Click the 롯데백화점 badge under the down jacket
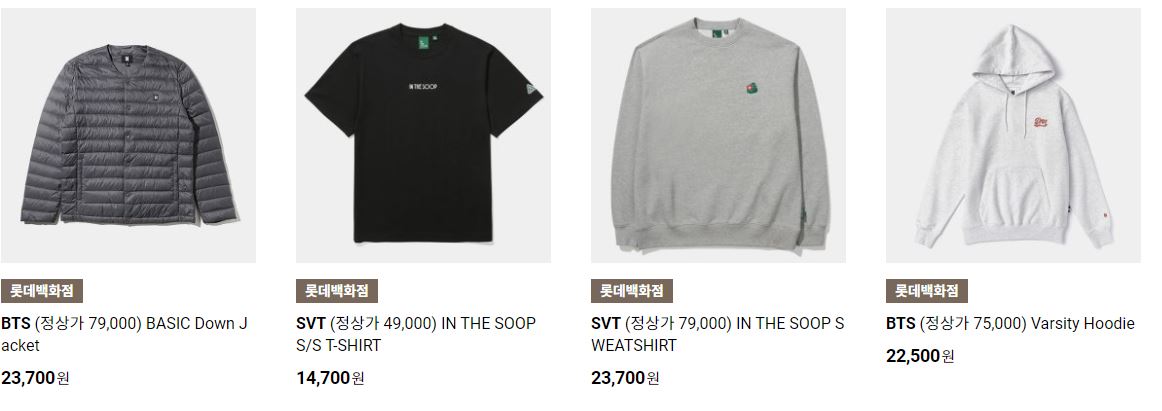 pyautogui.click(x=42, y=290)
